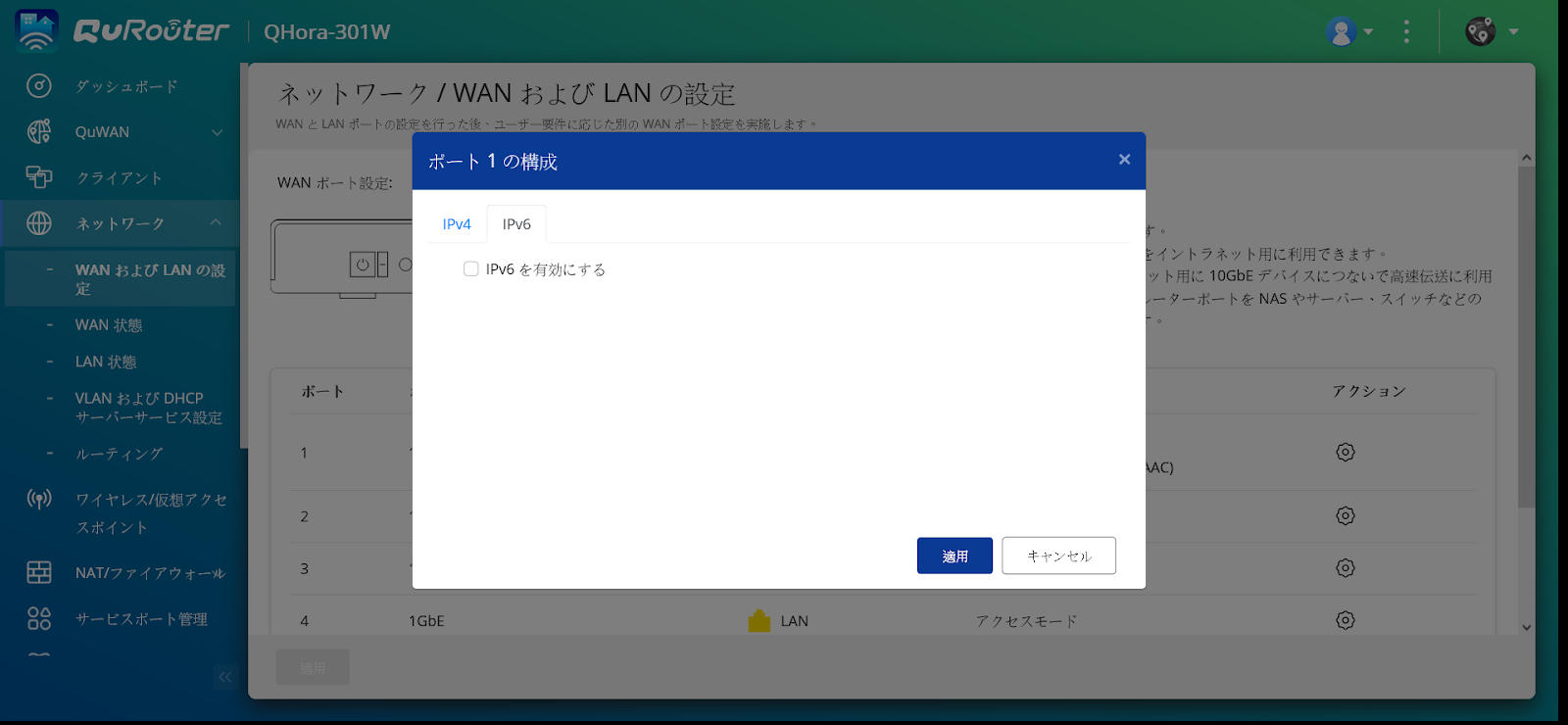Collapse the sidebar with double-arrow button
Image resolution: width=1568 pixels, height=725 pixels.
tap(225, 676)
